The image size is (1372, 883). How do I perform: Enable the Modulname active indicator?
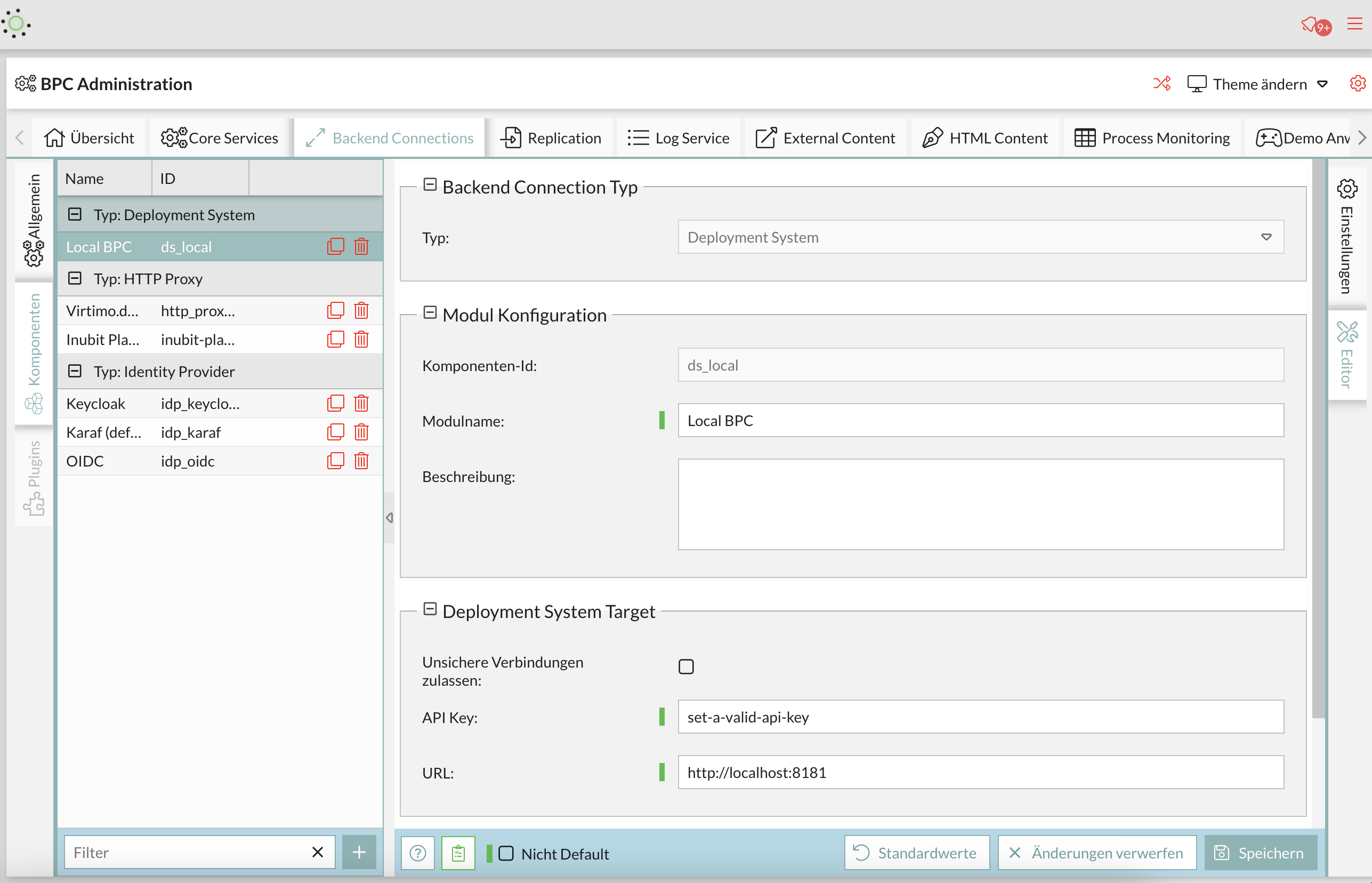pos(661,420)
